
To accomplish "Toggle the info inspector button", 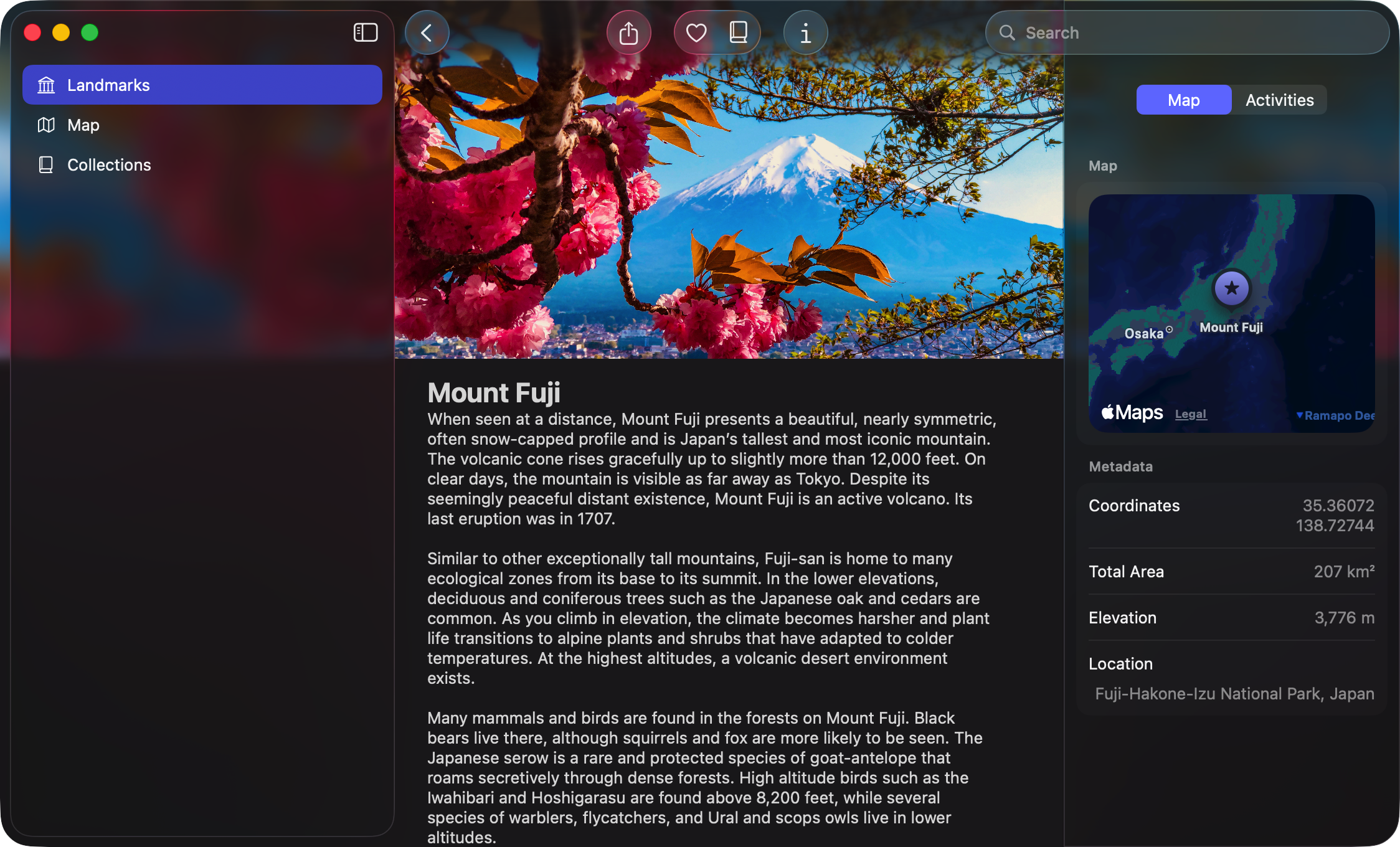I will pyautogui.click(x=805, y=32).
